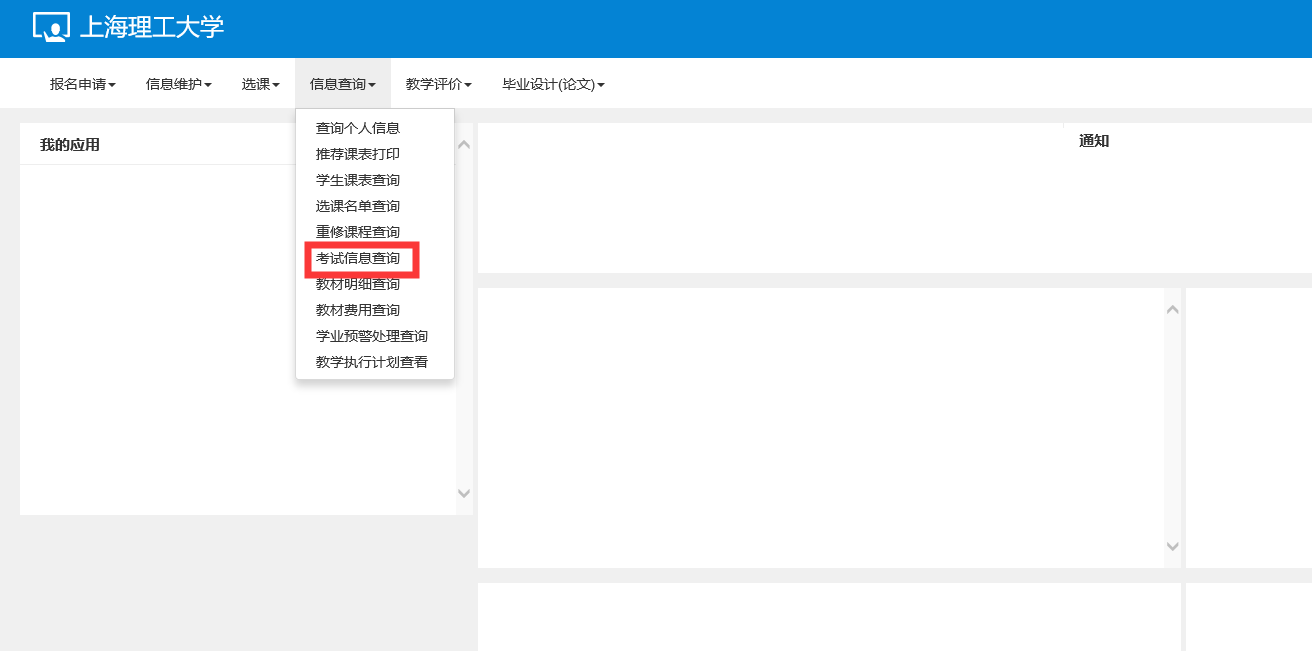Click scroll-down arrow in middle content panel
Viewport: 1312px width, 651px height.
1173,546
